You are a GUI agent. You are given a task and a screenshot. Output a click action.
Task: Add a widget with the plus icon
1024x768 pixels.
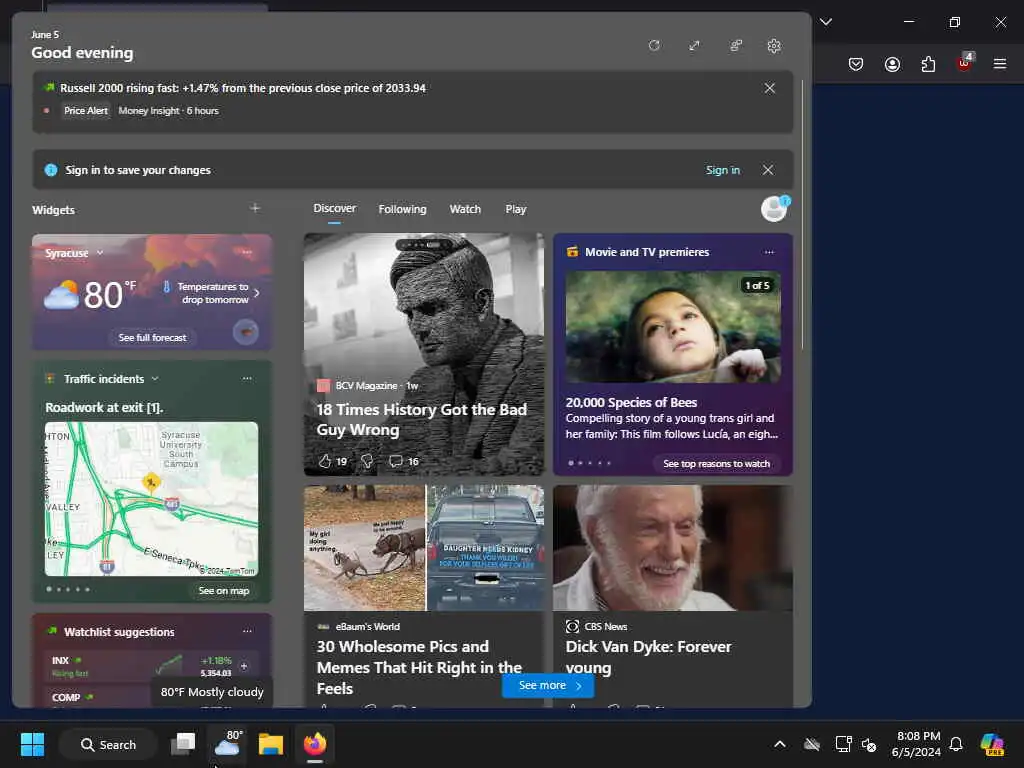(255, 208)
